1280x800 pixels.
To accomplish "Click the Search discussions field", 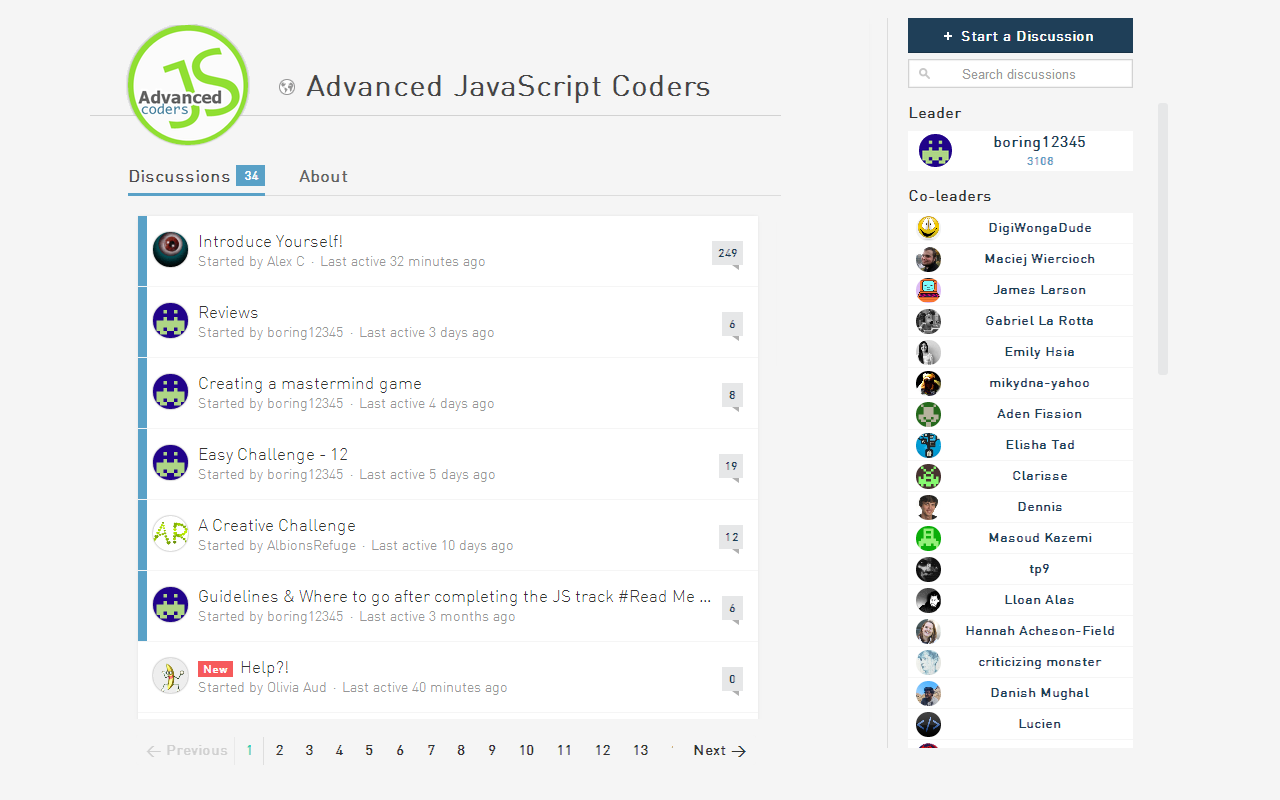I will coord(1020,74).
